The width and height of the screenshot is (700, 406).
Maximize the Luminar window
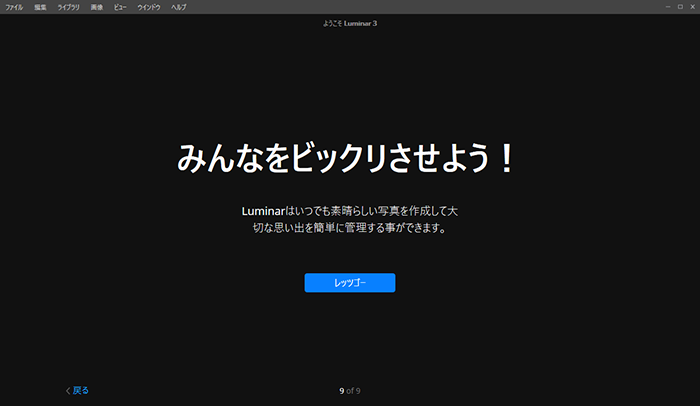pos(680,7)
